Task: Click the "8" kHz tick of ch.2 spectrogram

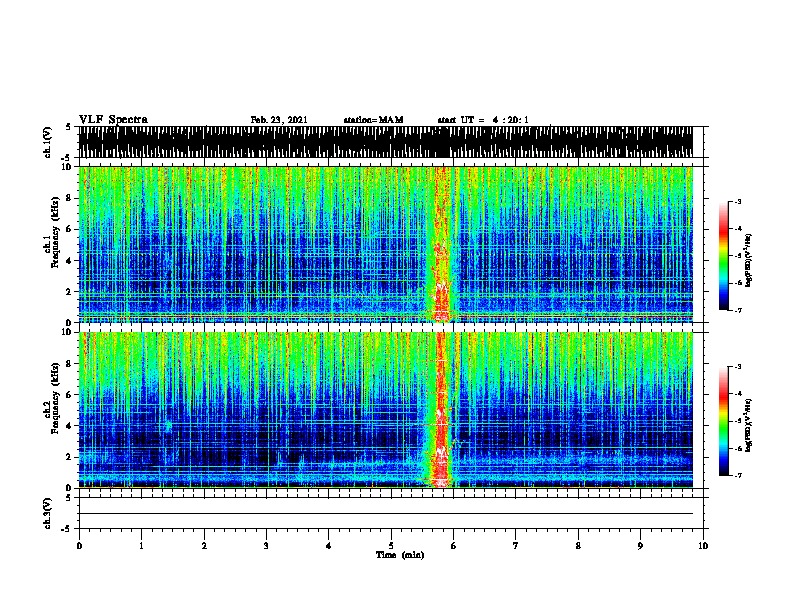Action: [69, 363]
